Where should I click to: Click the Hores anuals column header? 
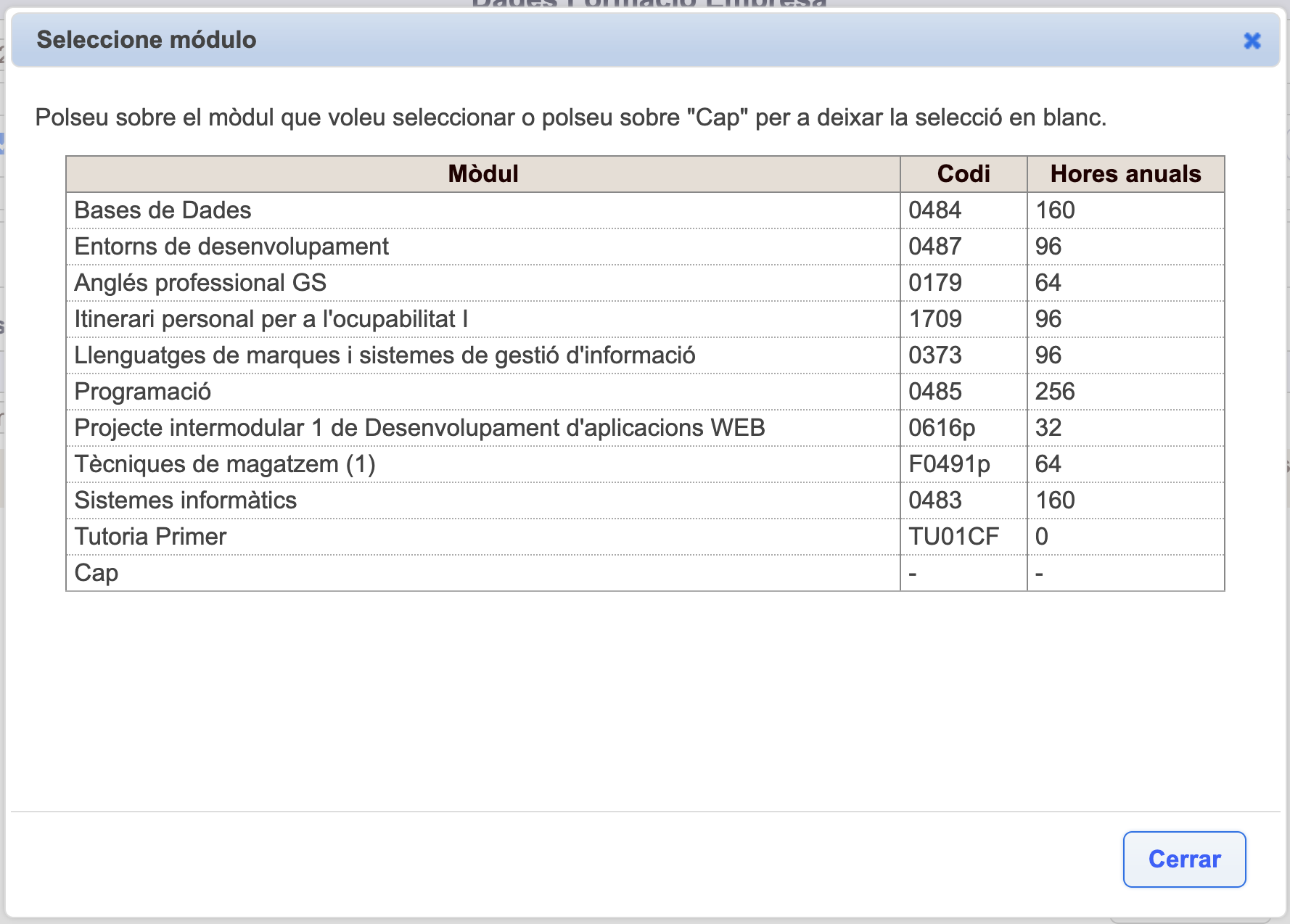click(1125, 174)
